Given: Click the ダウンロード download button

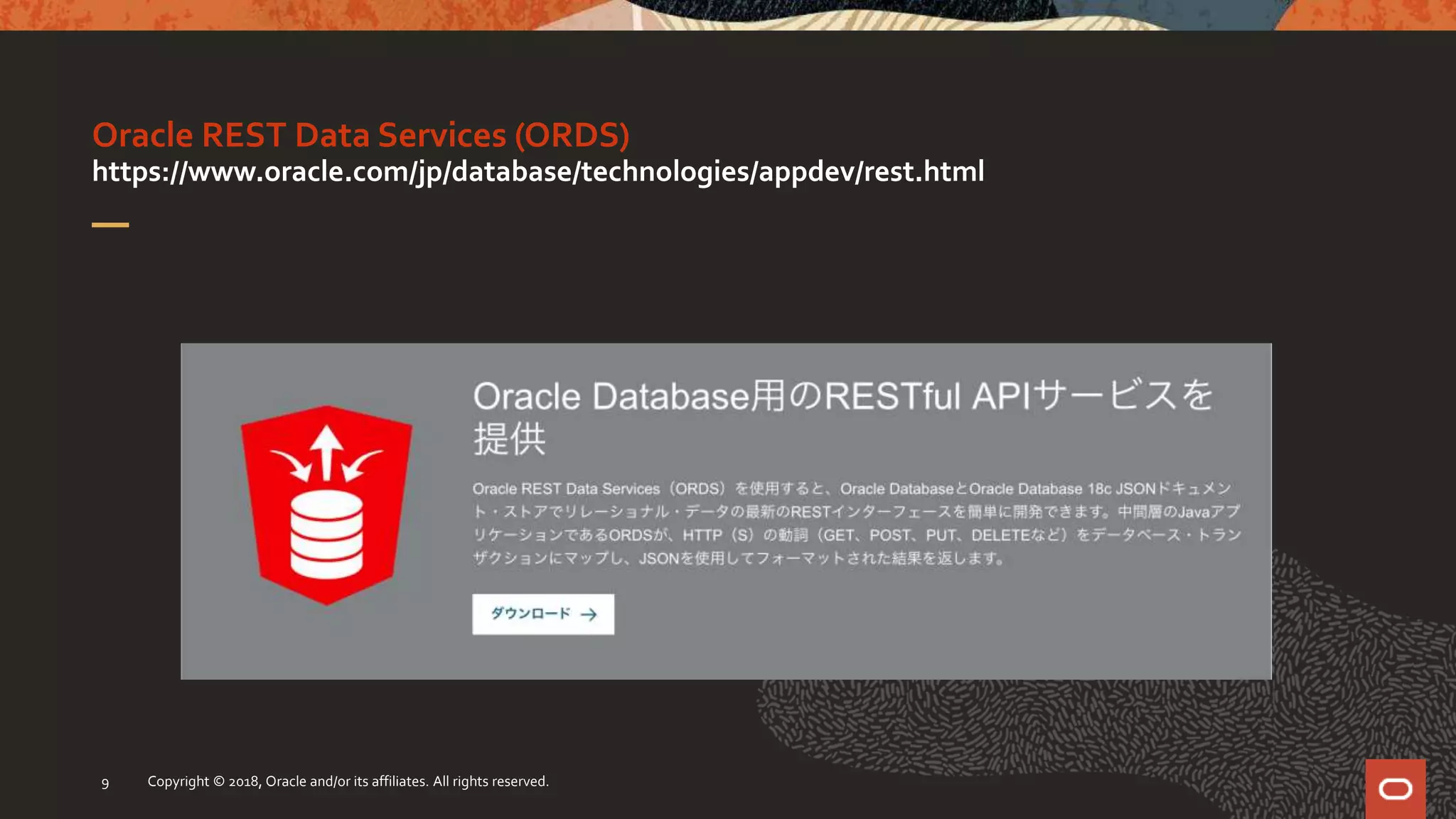Looking at the screenshot, I should [543, 614].
